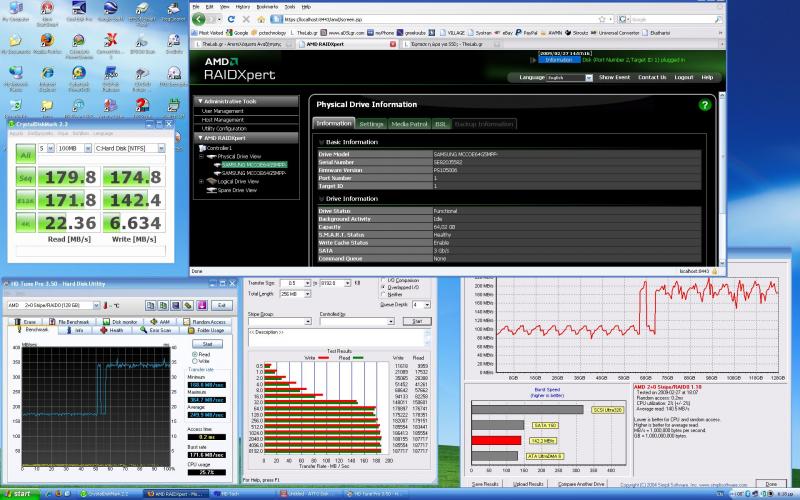The image size is (800, 500).
Task: Click the Firefox stop loading icon
Action: point(246,19)
